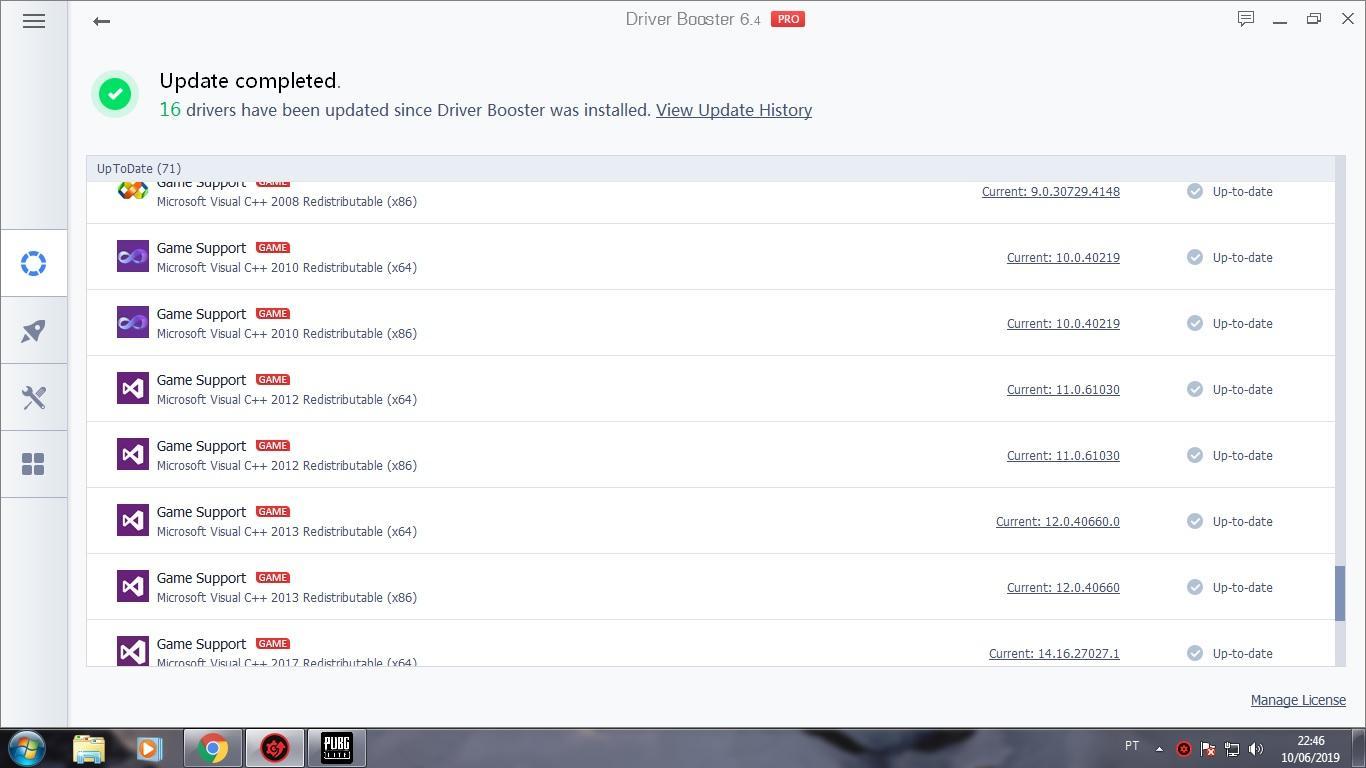1366x768 pixels.
Task: Open Chrome from taskbar
Action: click(212, 748)
